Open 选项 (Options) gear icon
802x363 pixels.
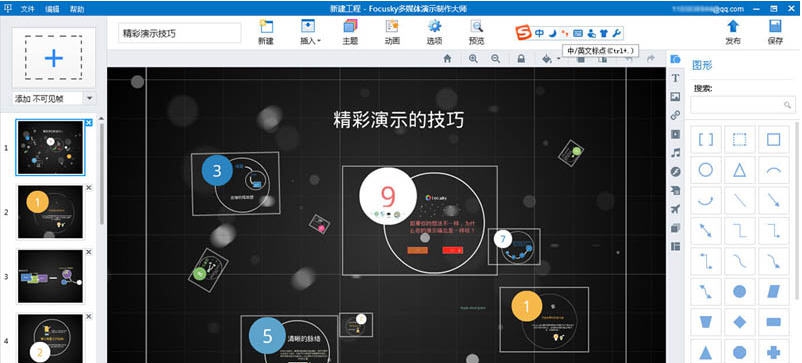tap(434, 27)
